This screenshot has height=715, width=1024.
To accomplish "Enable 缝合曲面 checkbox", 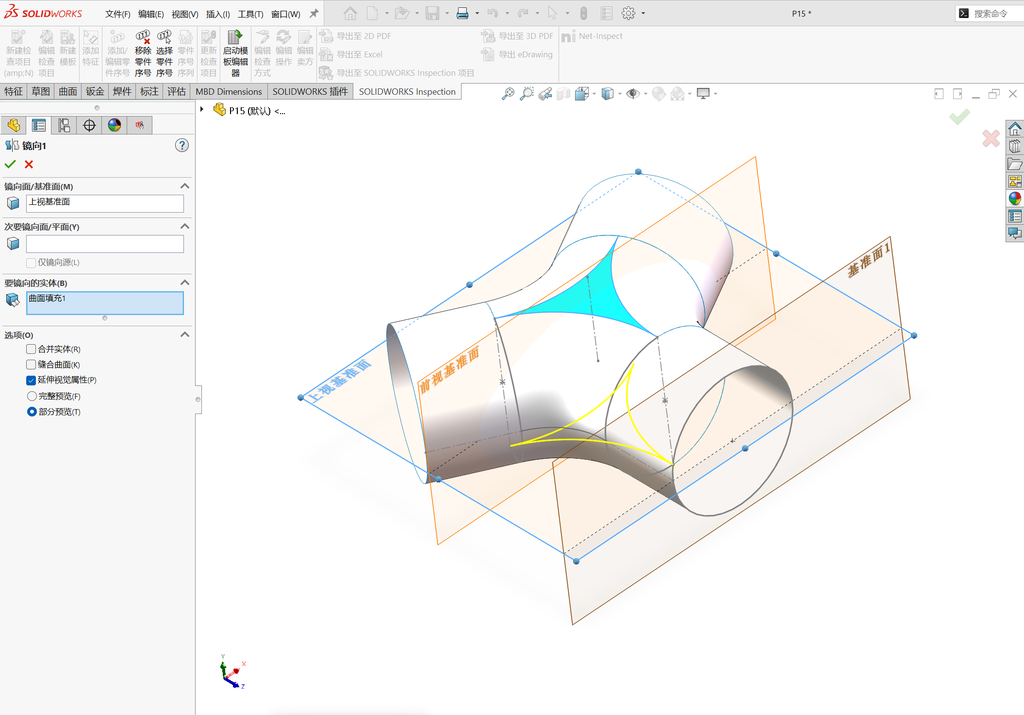I will [x=31, y=364].
